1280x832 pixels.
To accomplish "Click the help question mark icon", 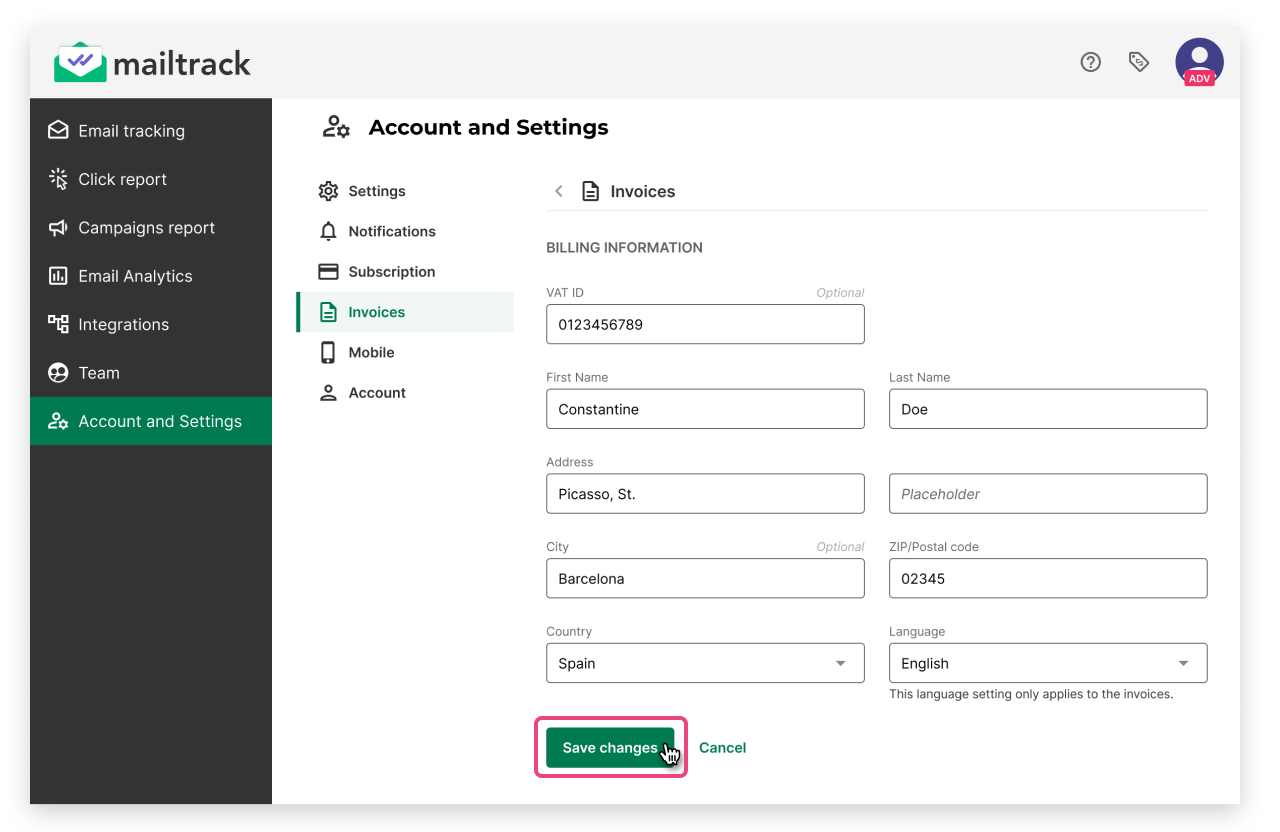I will (x=1090, y=62).
